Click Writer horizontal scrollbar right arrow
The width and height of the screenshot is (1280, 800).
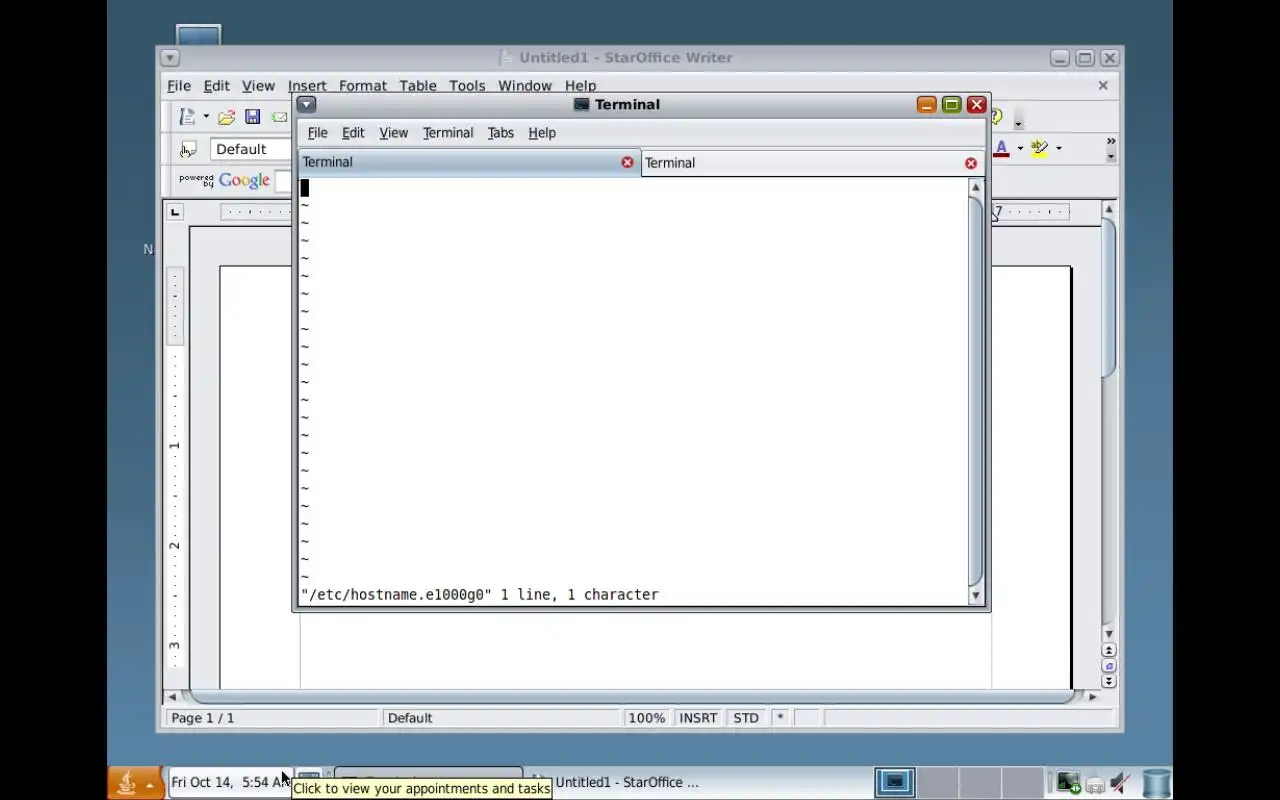coord(1092,697)
